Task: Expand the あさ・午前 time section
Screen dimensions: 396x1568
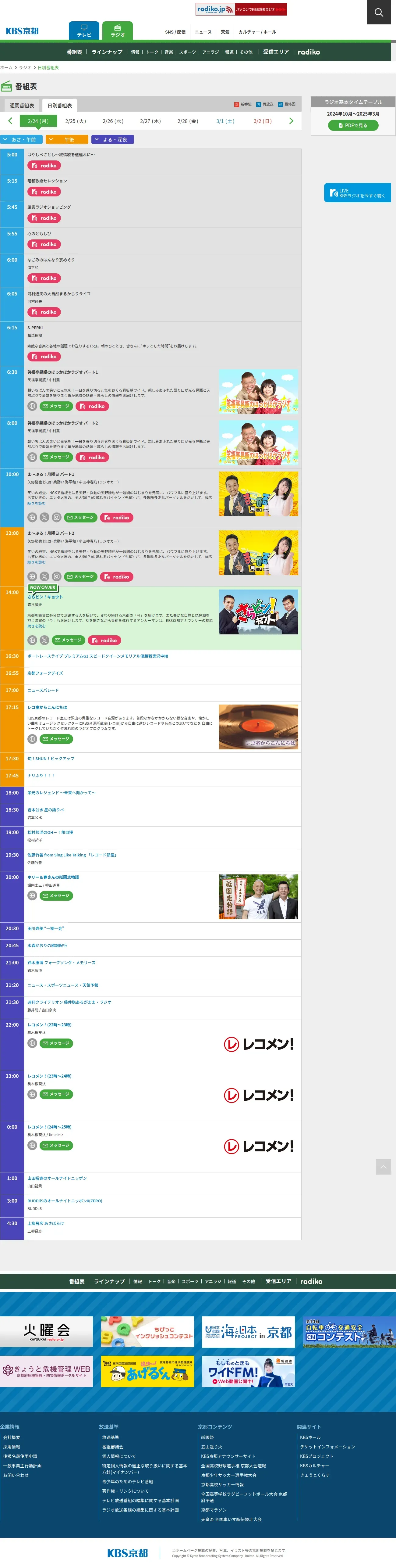Action: click(21, 139)
